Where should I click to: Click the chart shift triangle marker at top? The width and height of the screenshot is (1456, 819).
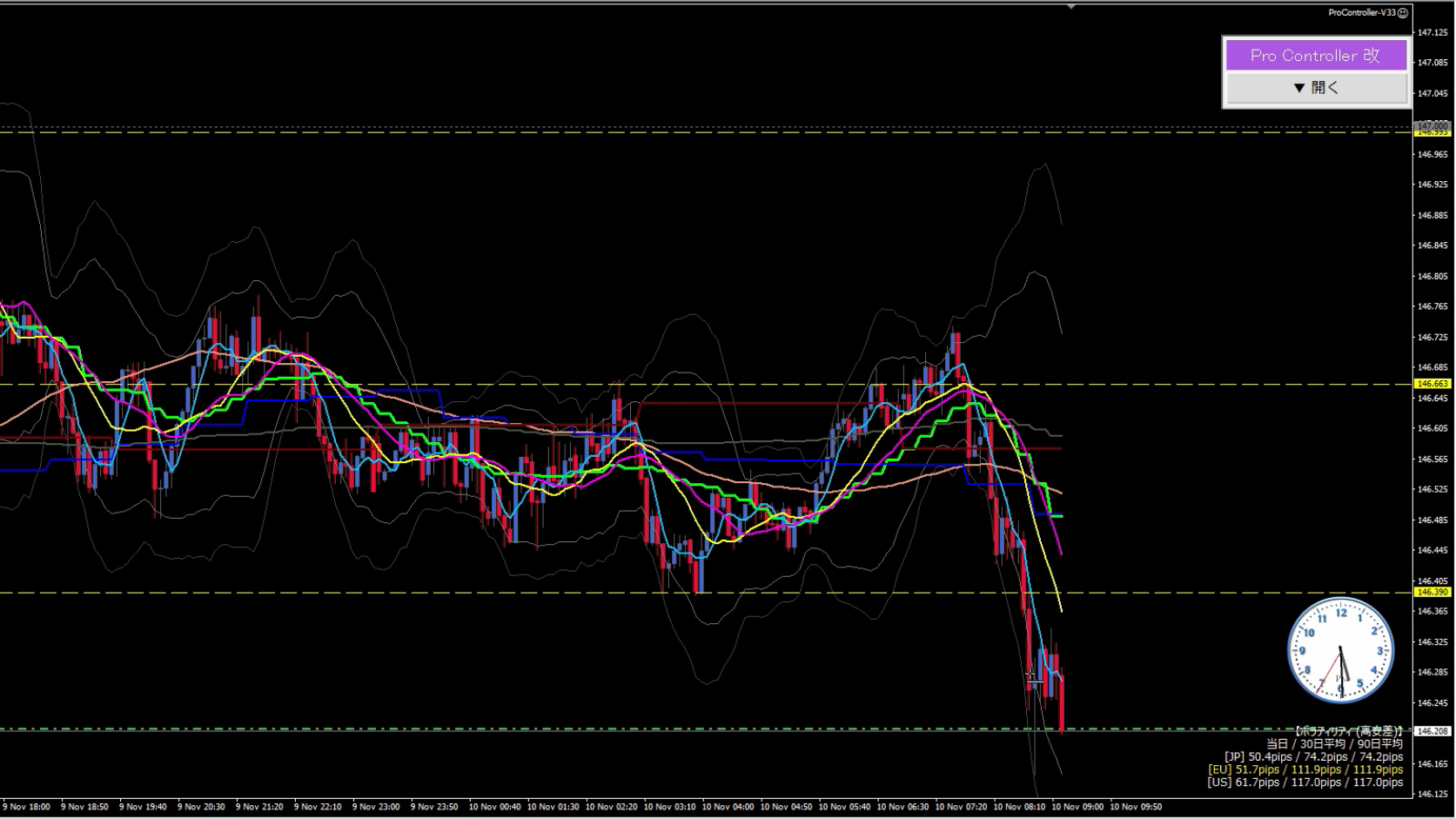click(x=1071, y=6)
